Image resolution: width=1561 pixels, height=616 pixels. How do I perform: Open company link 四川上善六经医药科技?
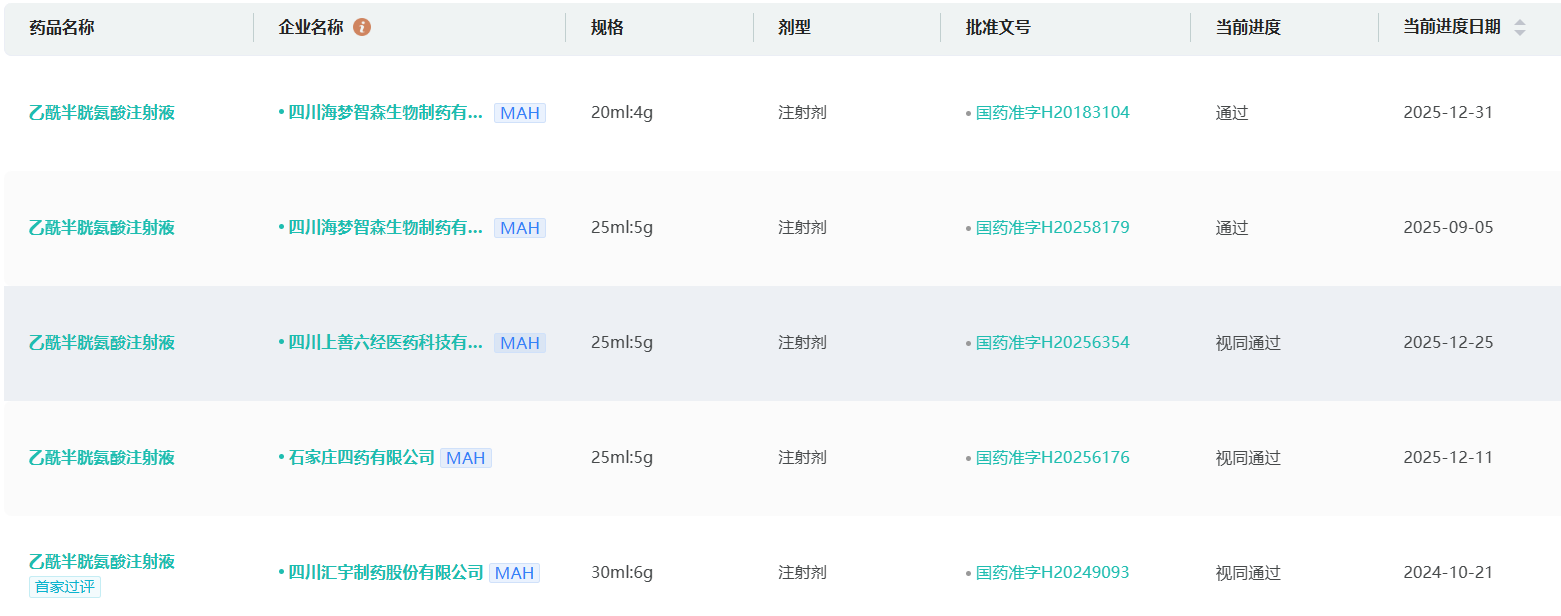tap(385, 343)
